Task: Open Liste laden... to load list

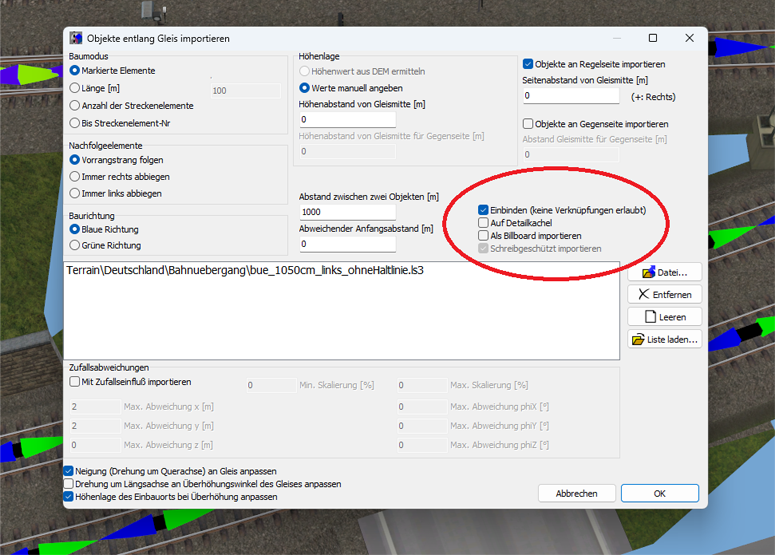Action: [x=664, y=340]
